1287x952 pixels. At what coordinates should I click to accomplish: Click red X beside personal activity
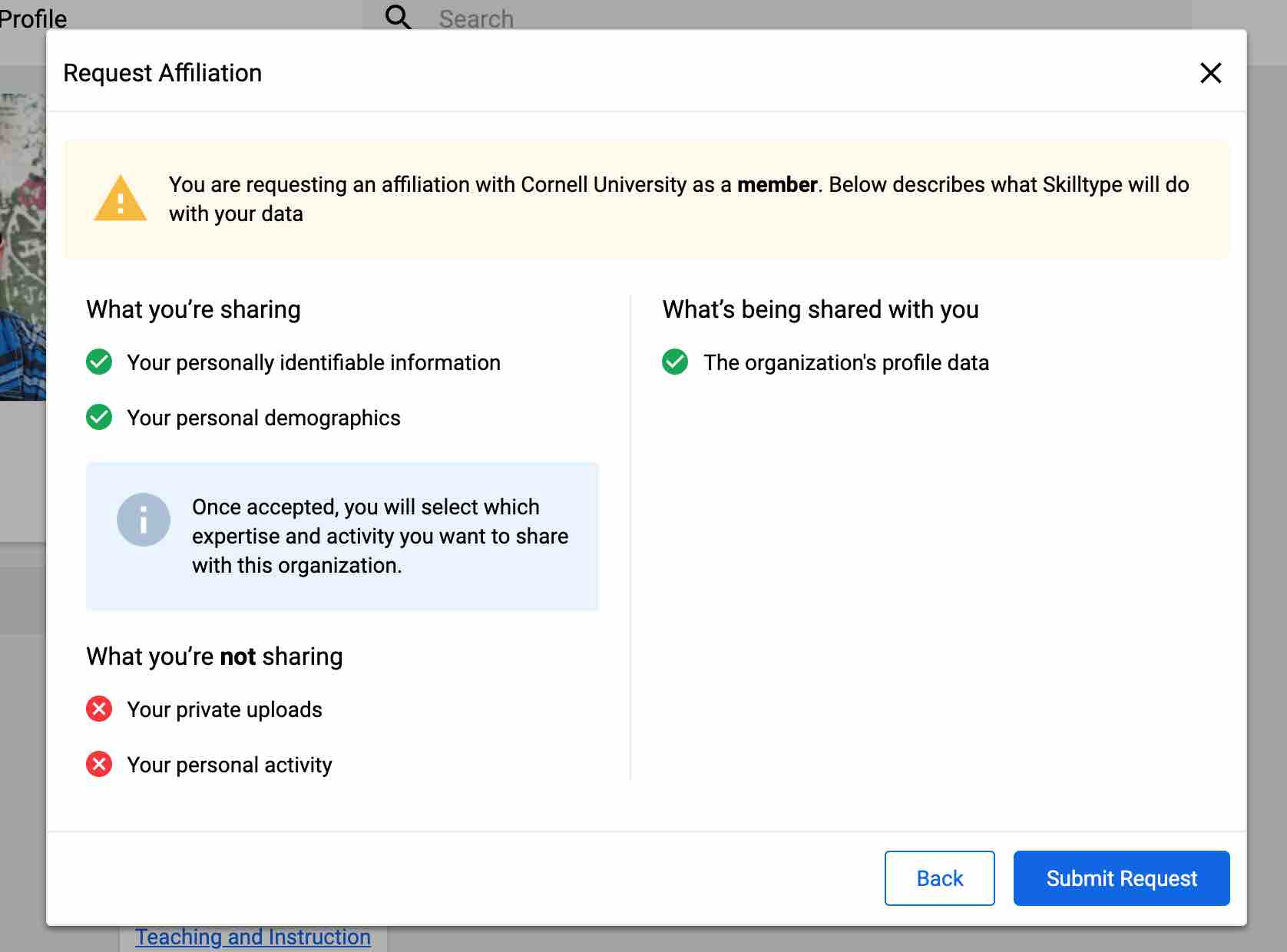[x=99, y=764]
